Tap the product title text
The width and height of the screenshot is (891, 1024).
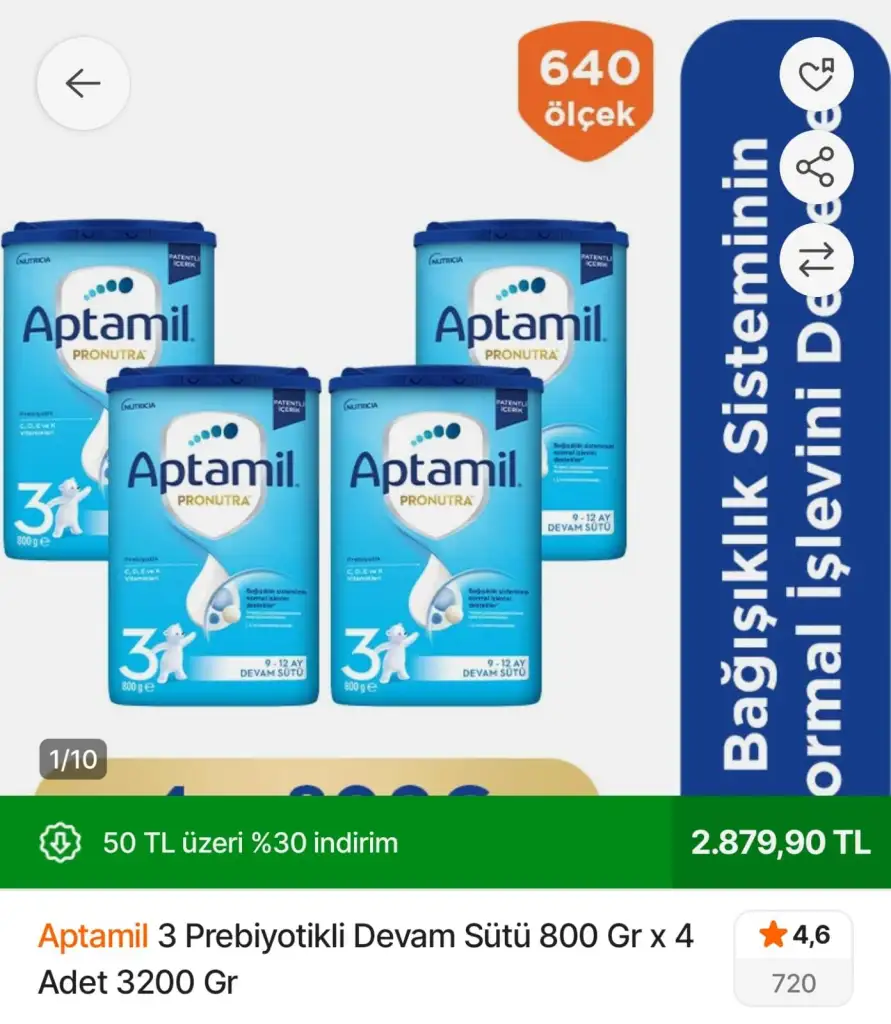[x=366, y=959]
